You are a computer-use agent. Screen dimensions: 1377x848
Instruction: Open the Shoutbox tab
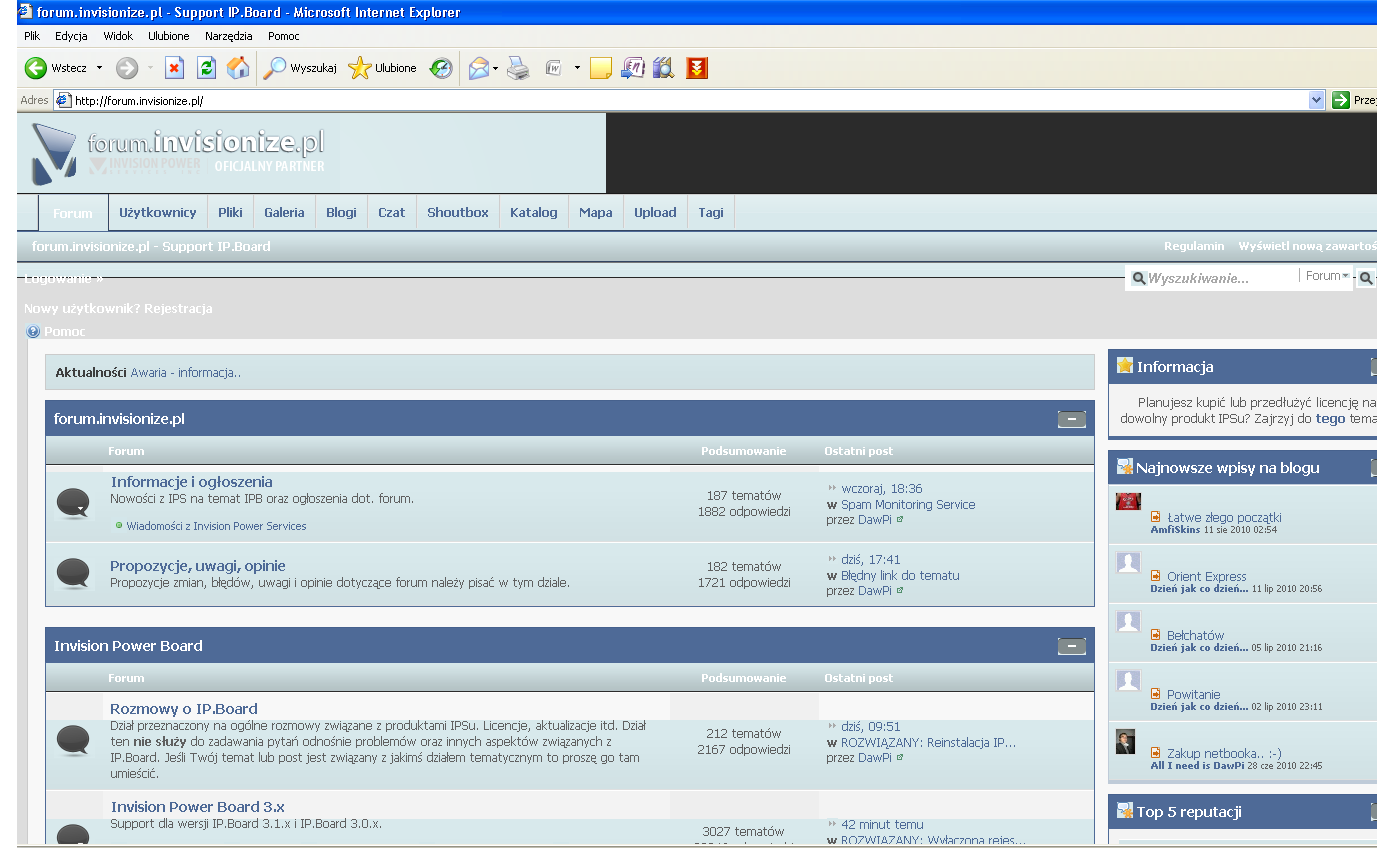(457, 212)
